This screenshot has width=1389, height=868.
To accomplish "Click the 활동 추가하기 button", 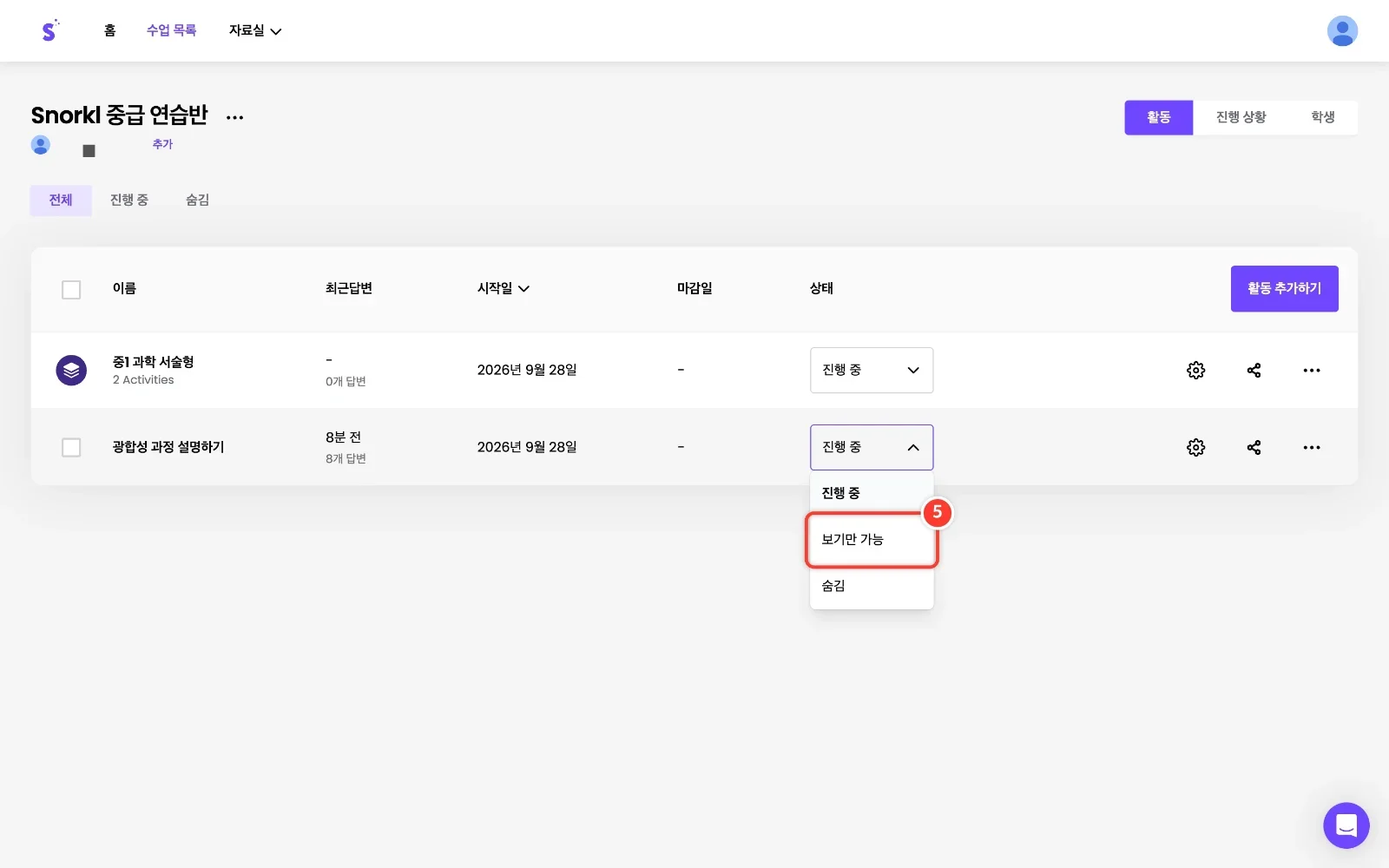I will [x=1284, y=289].
